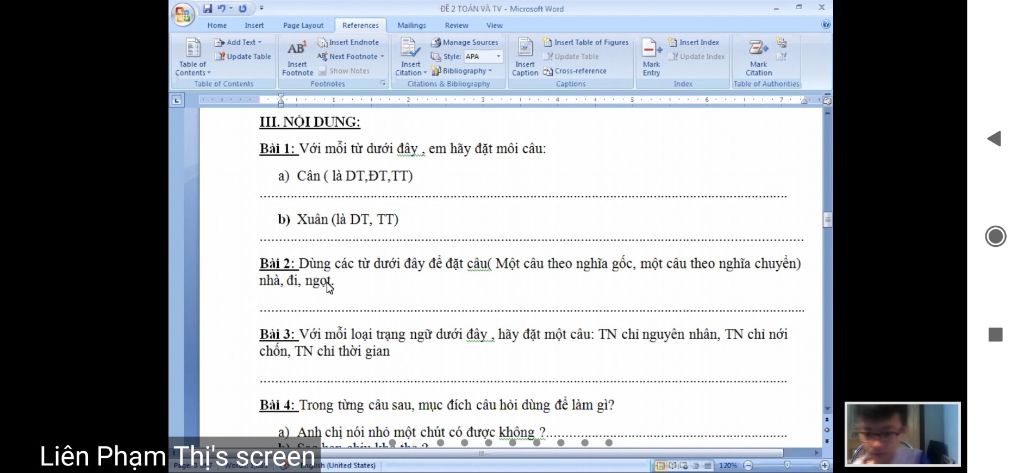
Task: Click the horizontal scrollbar thumb
Action: point(482,453)
